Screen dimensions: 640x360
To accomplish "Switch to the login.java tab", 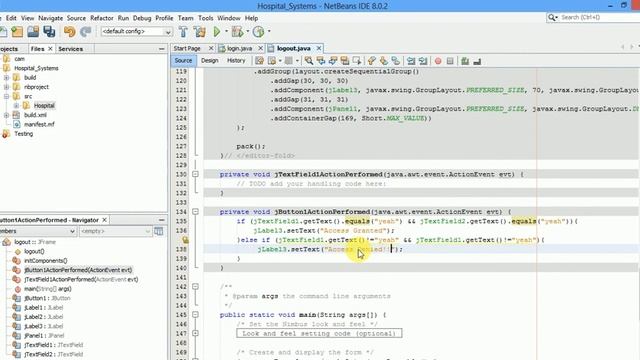I will pyautogui.click(x=239, y=48).
